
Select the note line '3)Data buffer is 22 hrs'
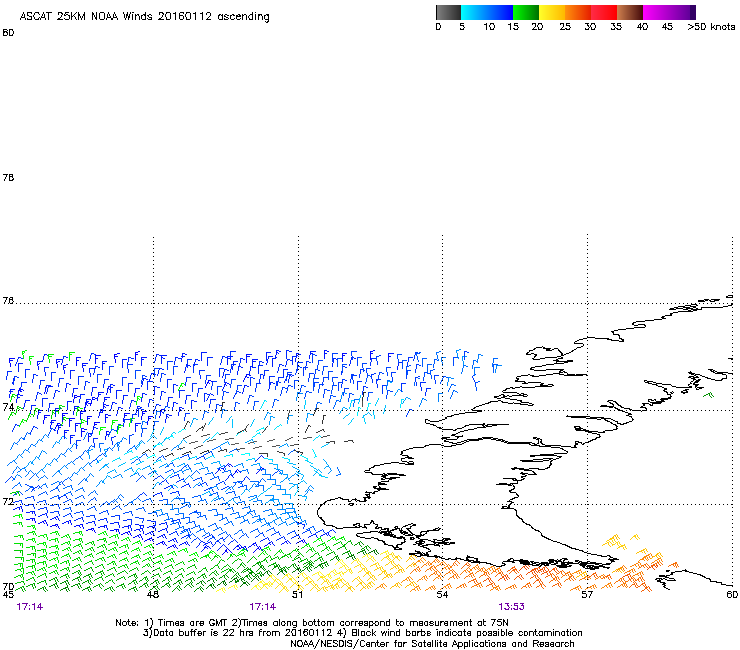click(362, 633)
